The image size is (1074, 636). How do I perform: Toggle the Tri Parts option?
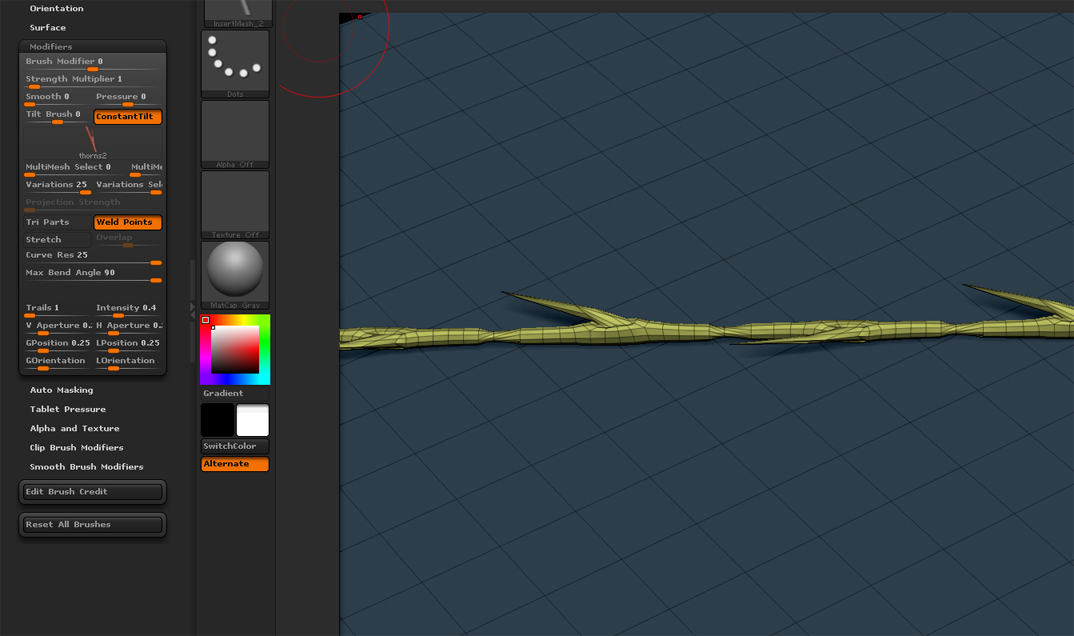point(58,222)
